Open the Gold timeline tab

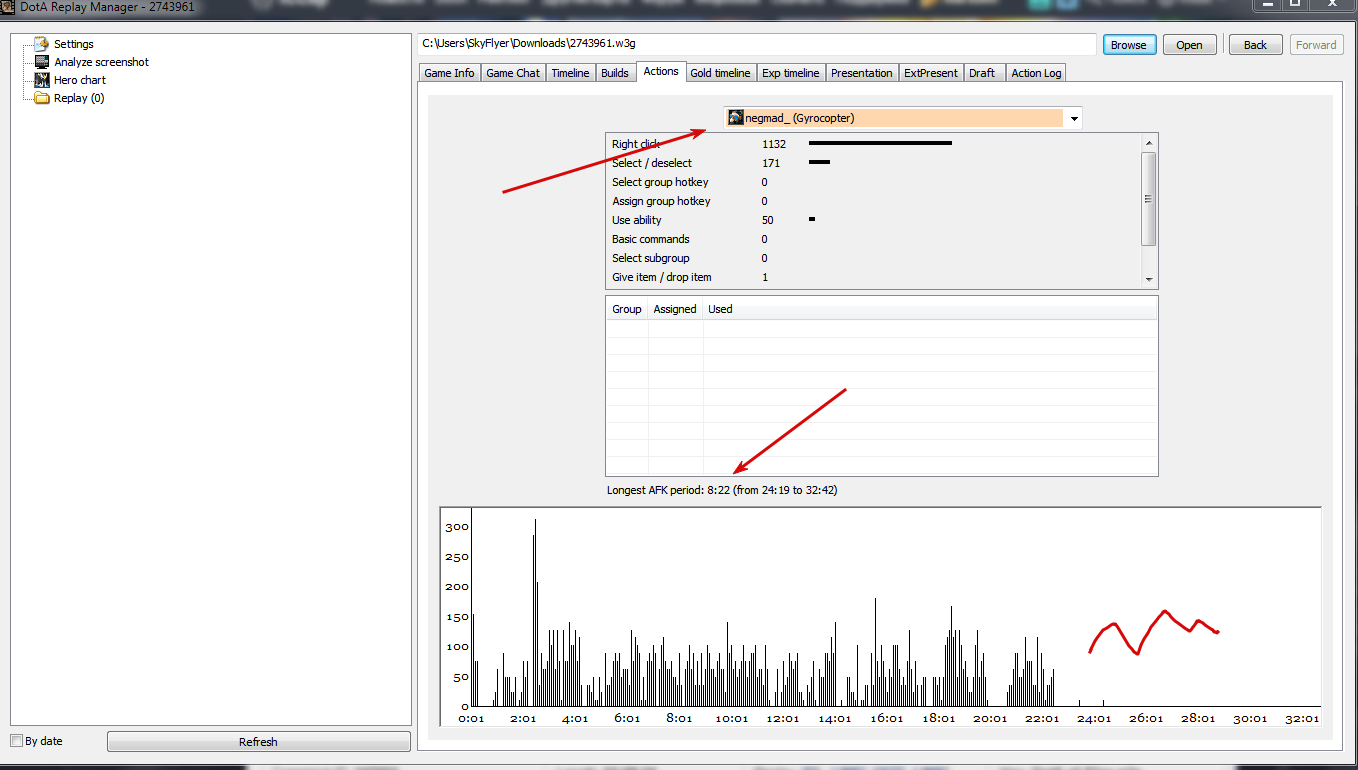coord(720,73)
